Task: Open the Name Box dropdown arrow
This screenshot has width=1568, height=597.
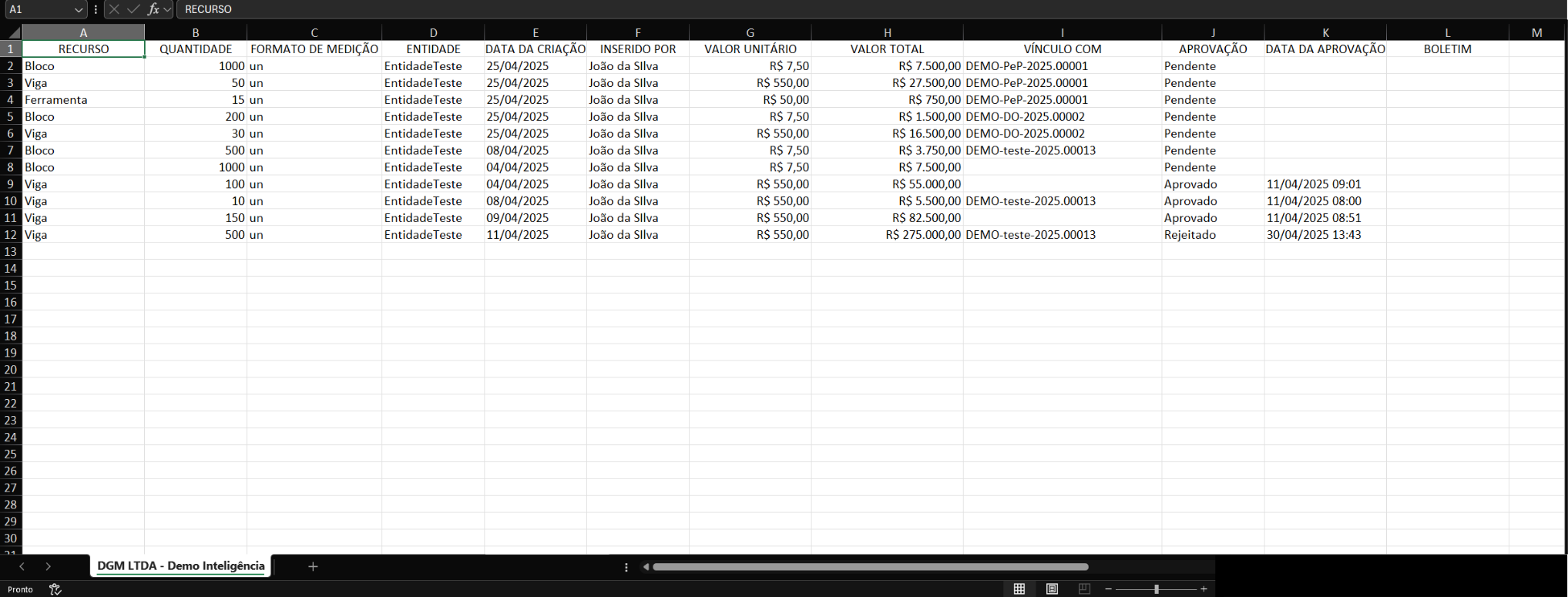Action: pos(78,9)
